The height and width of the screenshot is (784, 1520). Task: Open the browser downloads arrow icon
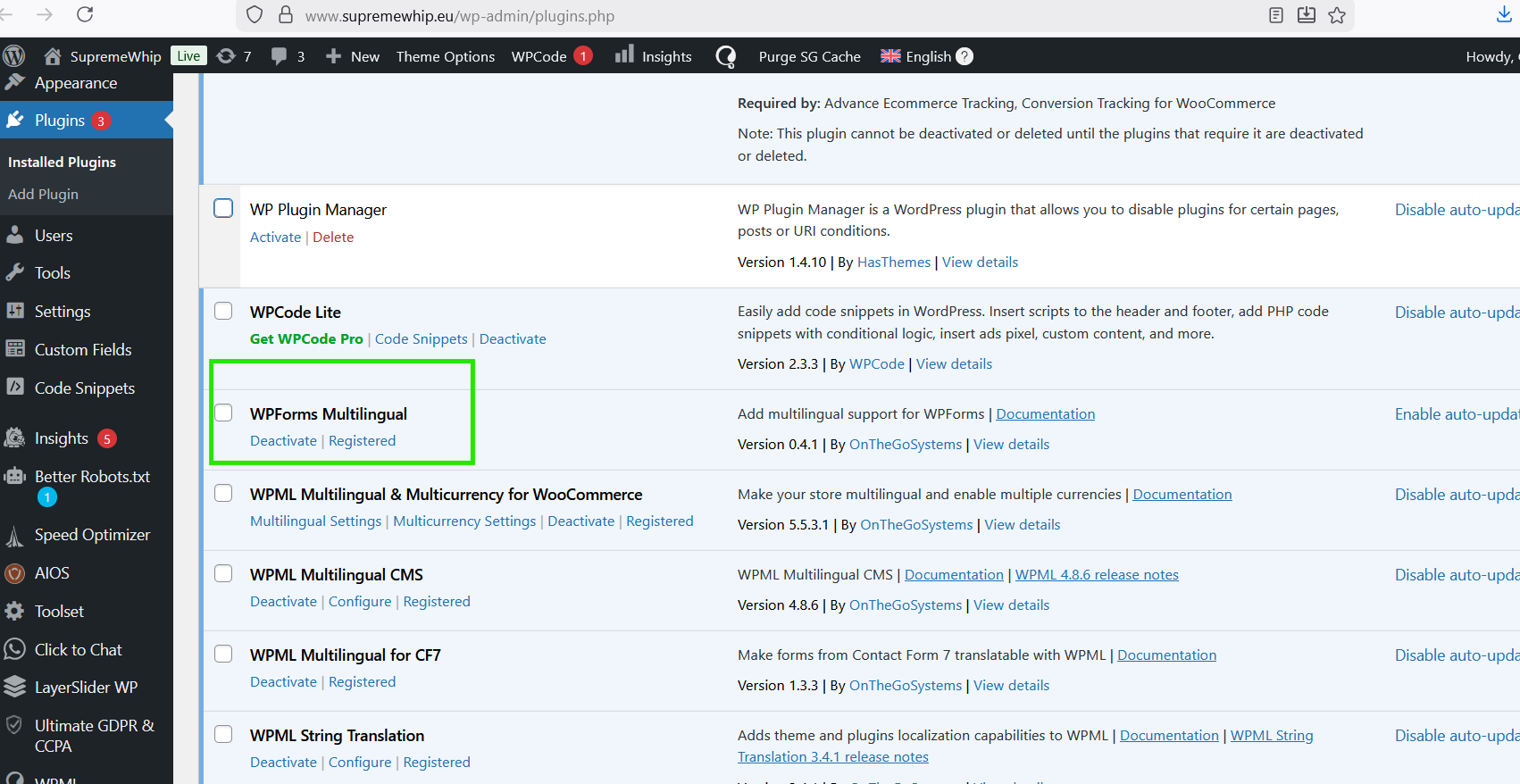(1504, 15)
